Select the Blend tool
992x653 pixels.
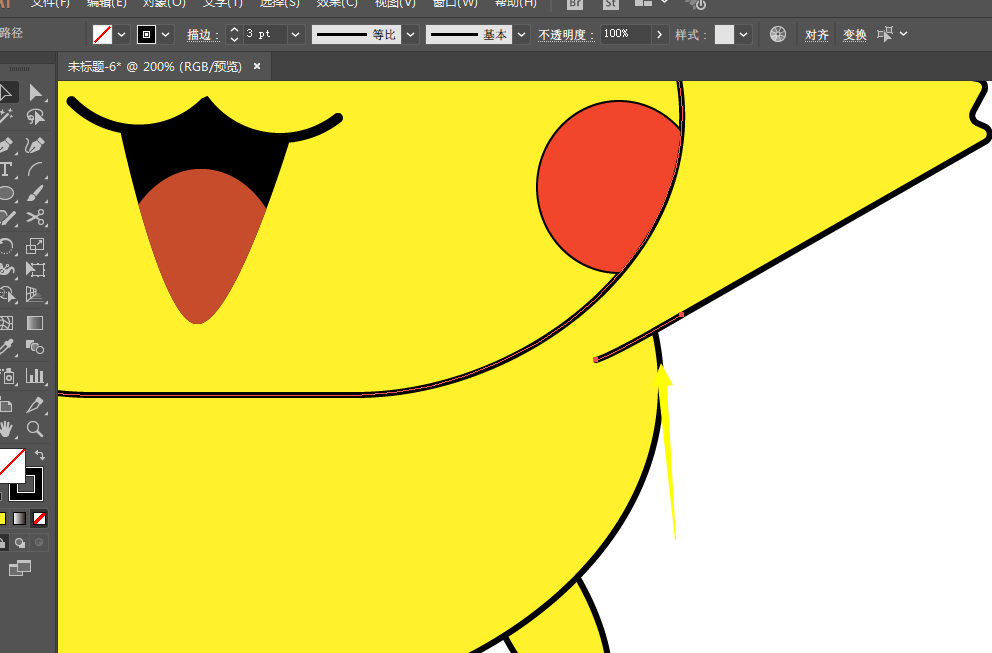pos(35,347)
